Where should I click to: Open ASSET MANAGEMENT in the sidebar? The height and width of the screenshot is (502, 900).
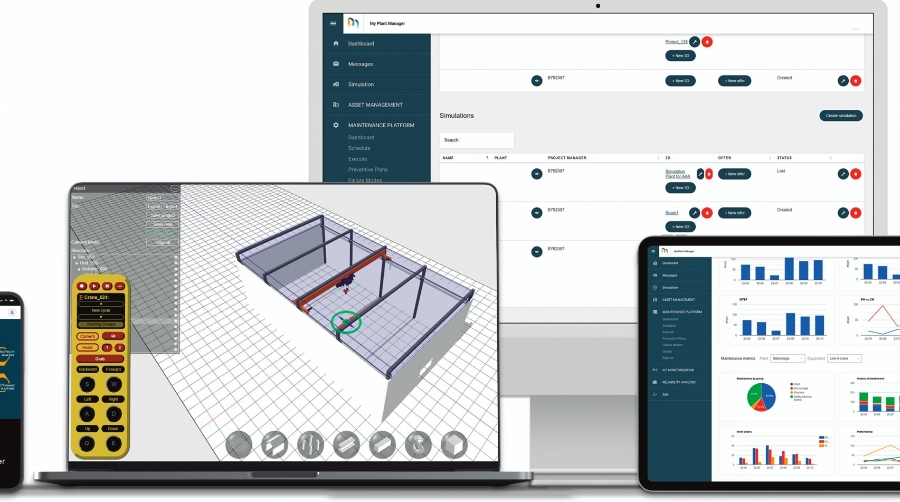(x=375, y=104)
